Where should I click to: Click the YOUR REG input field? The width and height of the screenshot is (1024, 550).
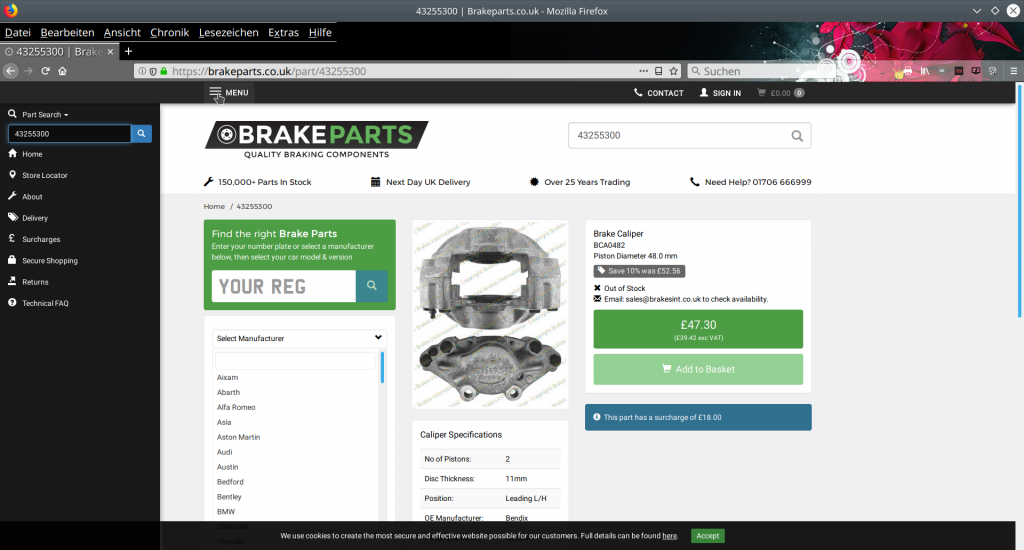tap(284, 286)
